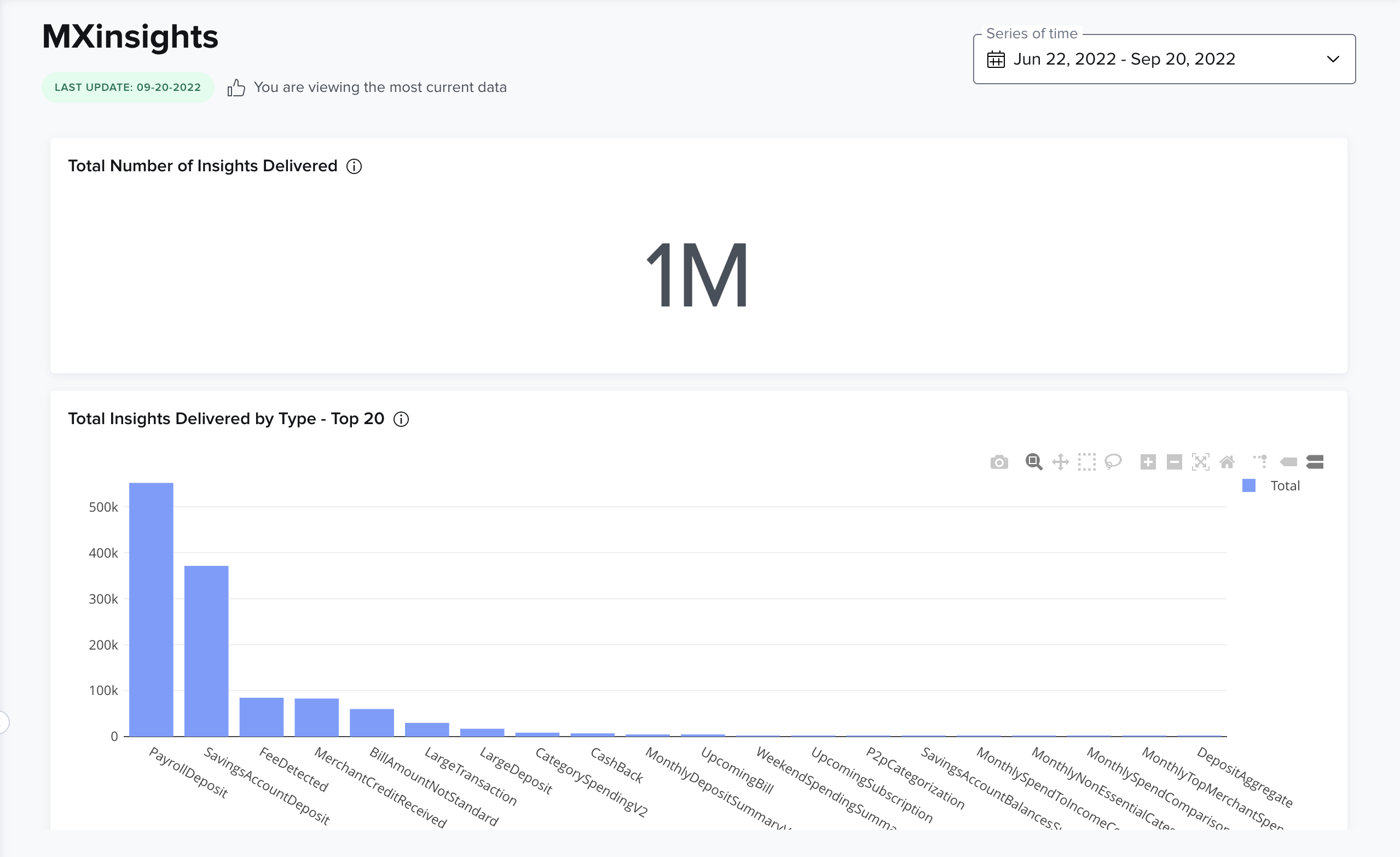Click the info icon next to Top 20 chart title
Screen dimensions: 1400x857
tap(401, 419)
